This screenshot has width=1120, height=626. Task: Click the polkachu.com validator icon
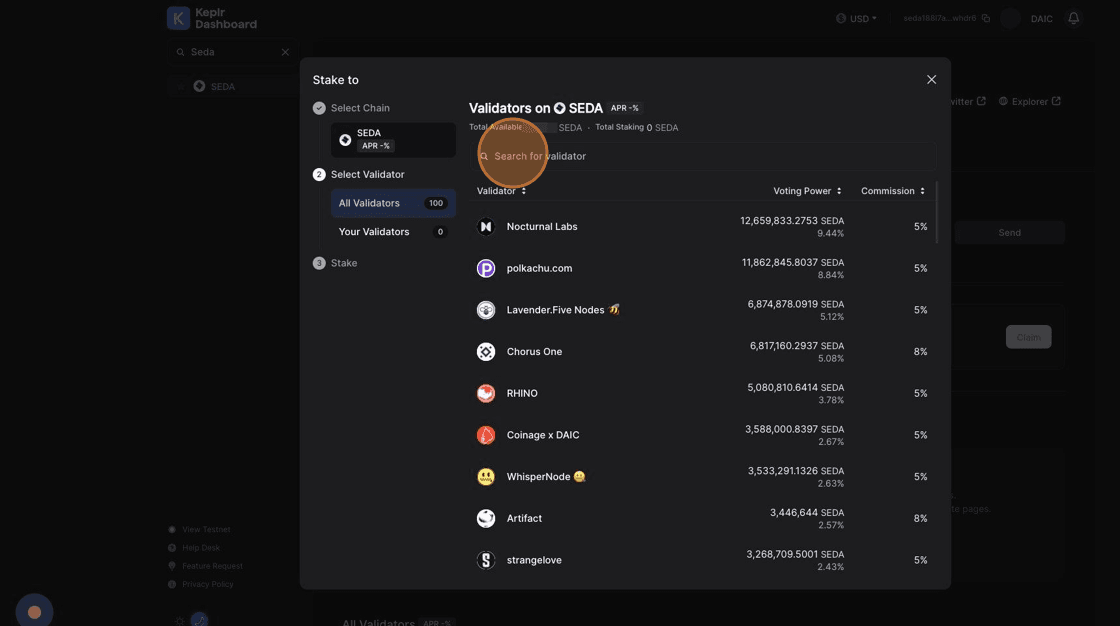pos(486,268)
